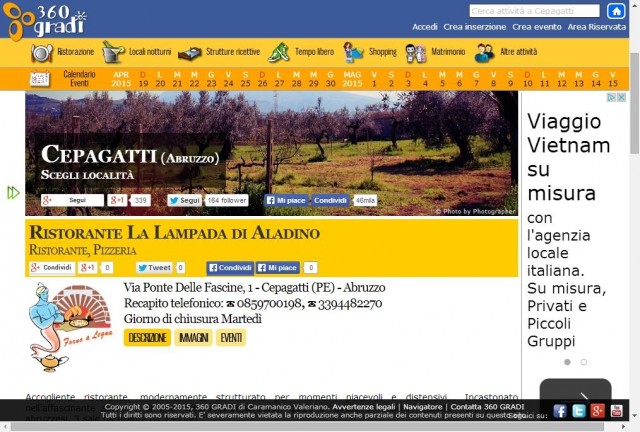Open the Shopping category
Image resolution: width=640 pixels, height=432 pixels.
coord(370,52)
